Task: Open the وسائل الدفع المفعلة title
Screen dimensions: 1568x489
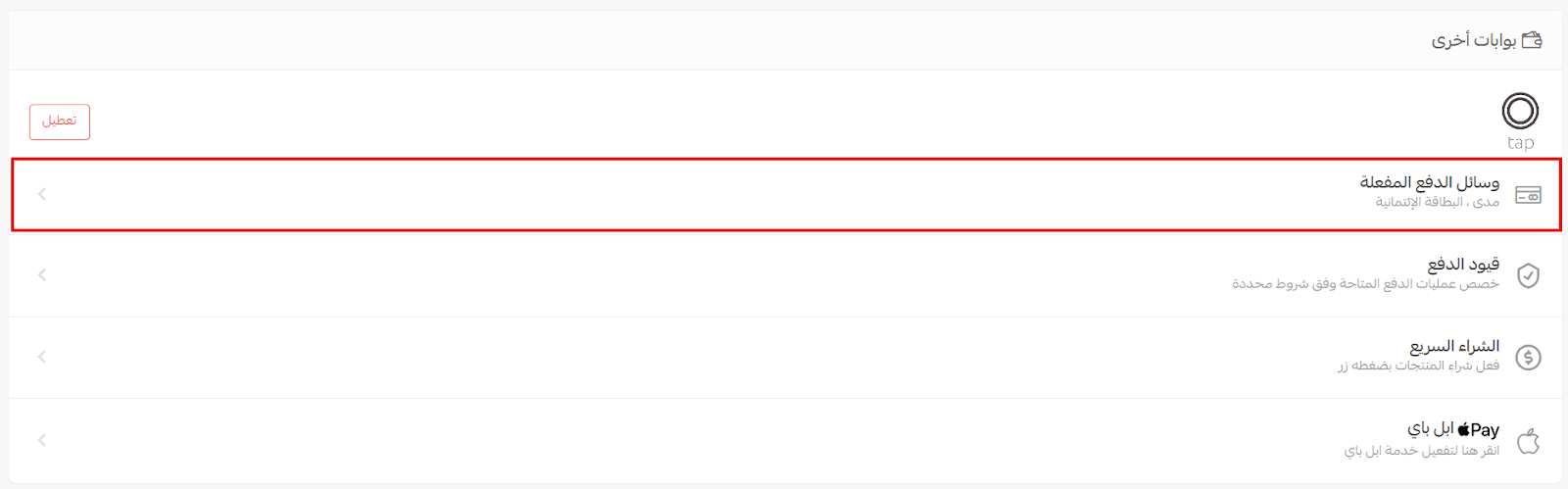Action: coord(1429,182)
